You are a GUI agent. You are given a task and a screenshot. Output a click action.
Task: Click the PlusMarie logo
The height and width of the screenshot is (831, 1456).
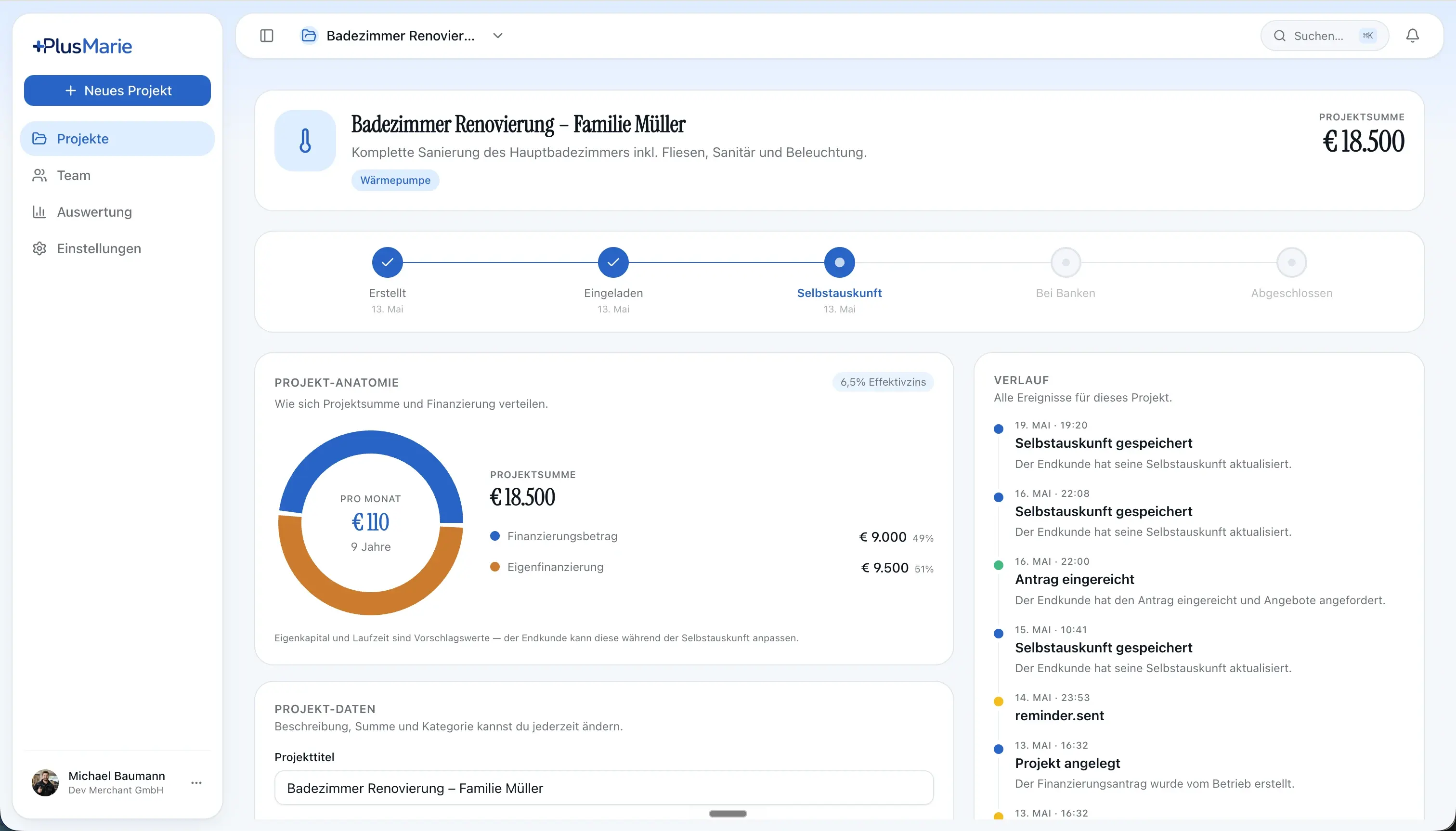point(82,46)
